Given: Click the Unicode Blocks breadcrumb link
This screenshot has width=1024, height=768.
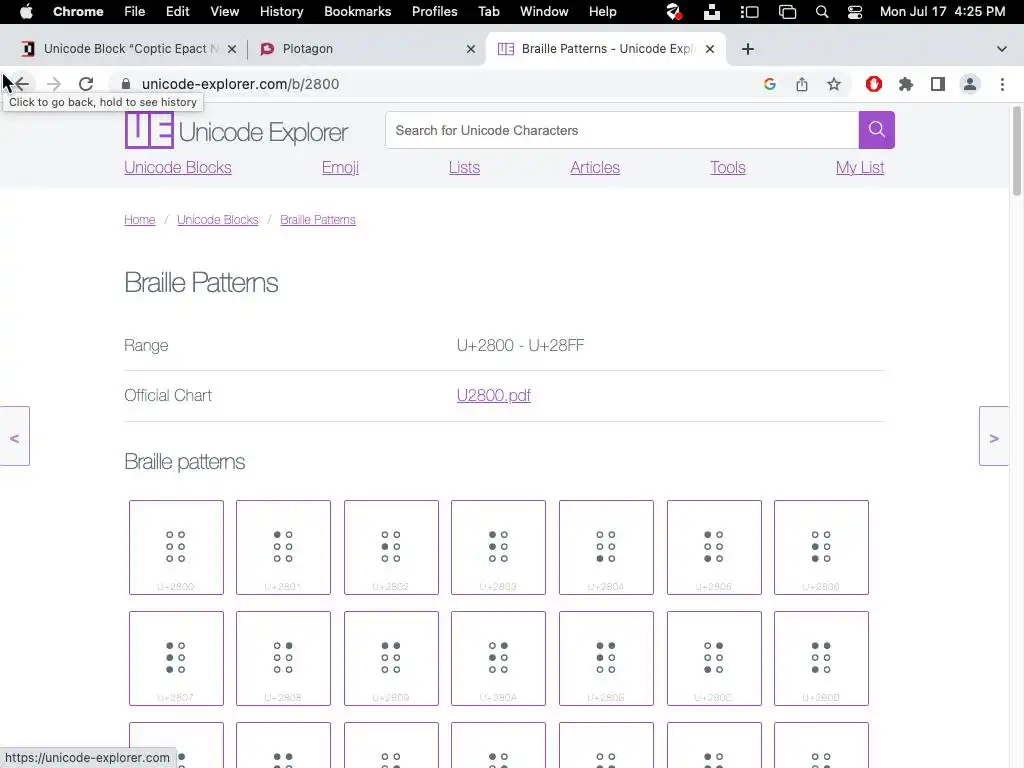Looking at the screenshot, I should (217, 219).
